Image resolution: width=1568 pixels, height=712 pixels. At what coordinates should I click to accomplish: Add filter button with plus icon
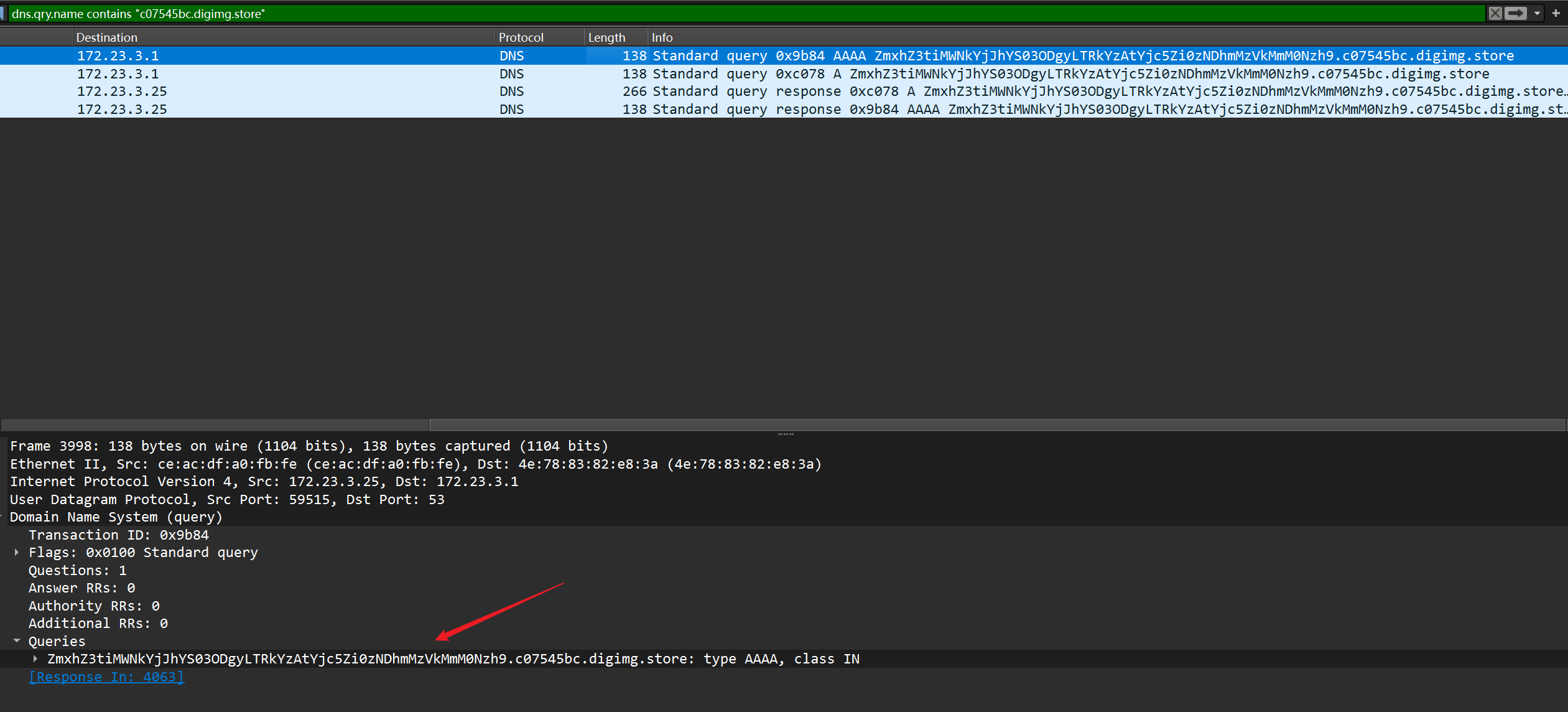pos(1556,13)
